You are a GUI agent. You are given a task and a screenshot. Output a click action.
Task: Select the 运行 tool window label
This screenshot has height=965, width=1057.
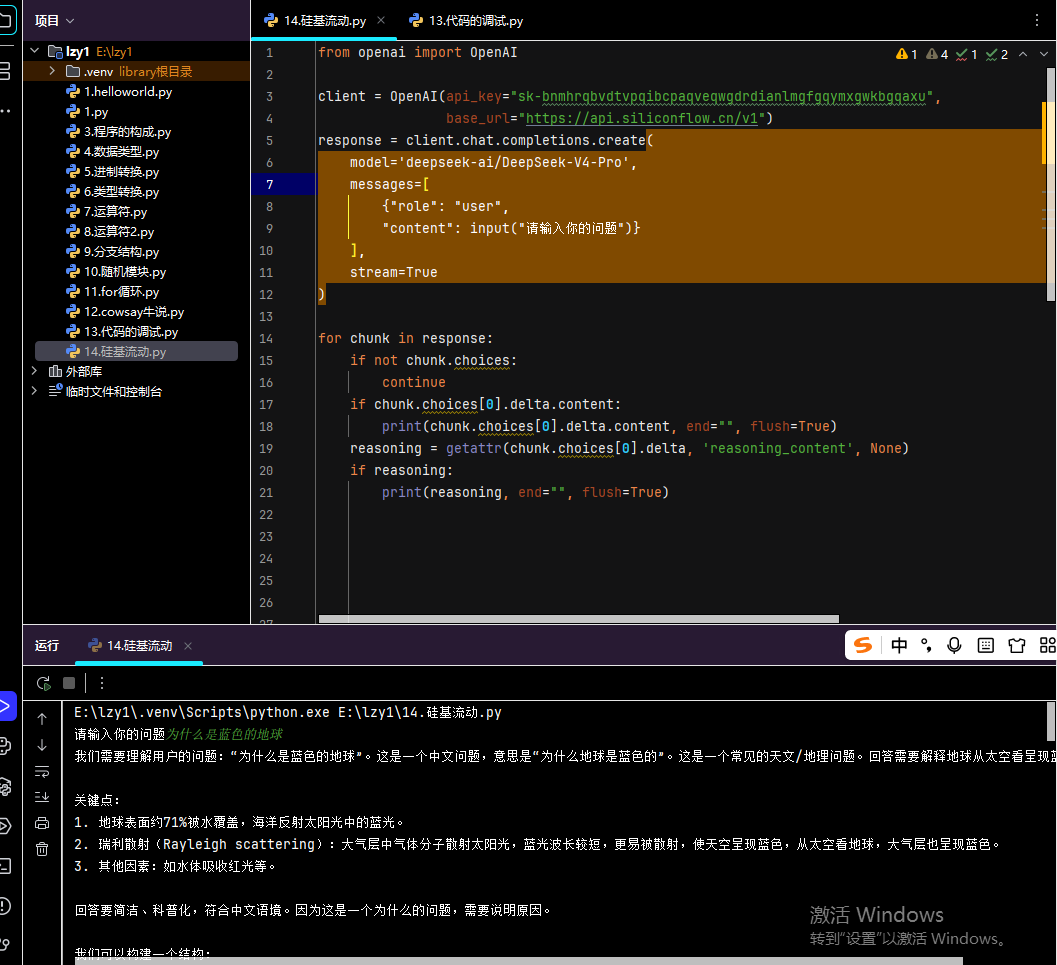point(47,646)
